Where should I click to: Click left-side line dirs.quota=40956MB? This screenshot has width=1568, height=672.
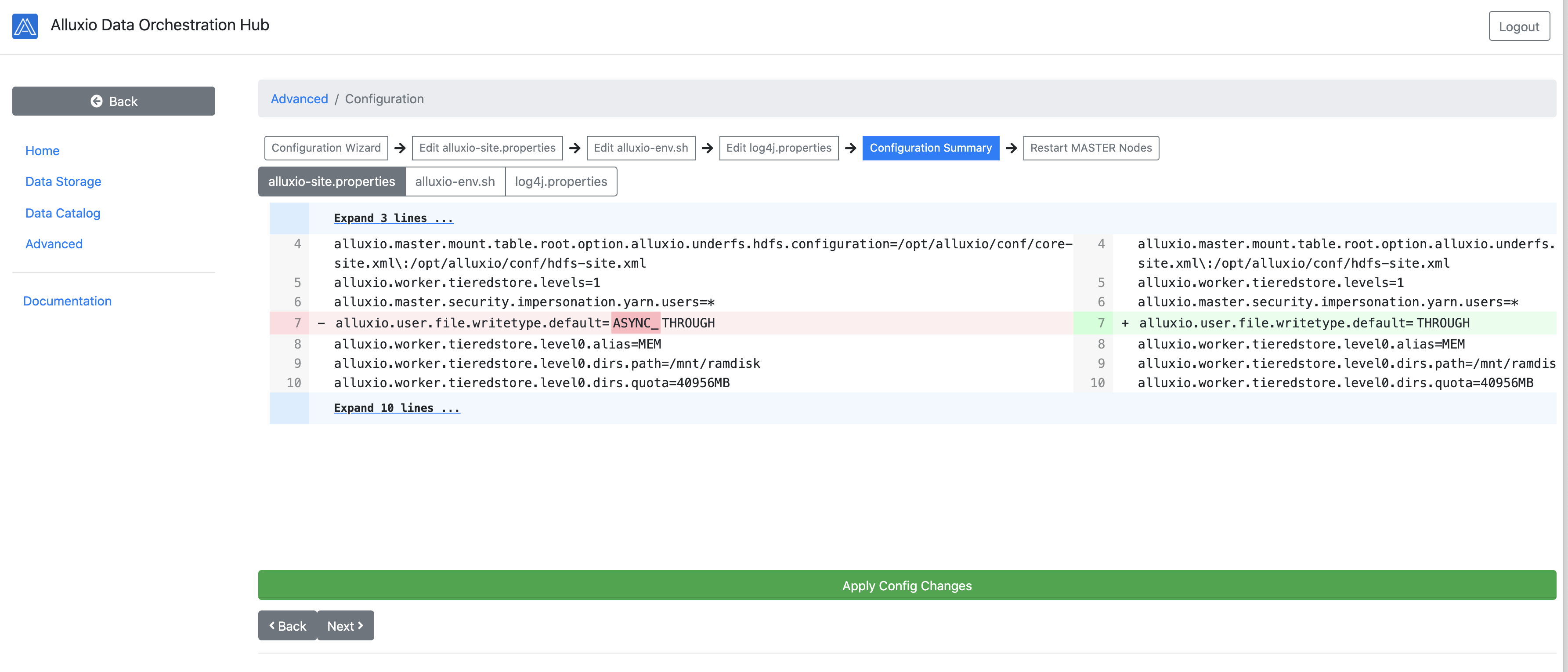(531, 383)
